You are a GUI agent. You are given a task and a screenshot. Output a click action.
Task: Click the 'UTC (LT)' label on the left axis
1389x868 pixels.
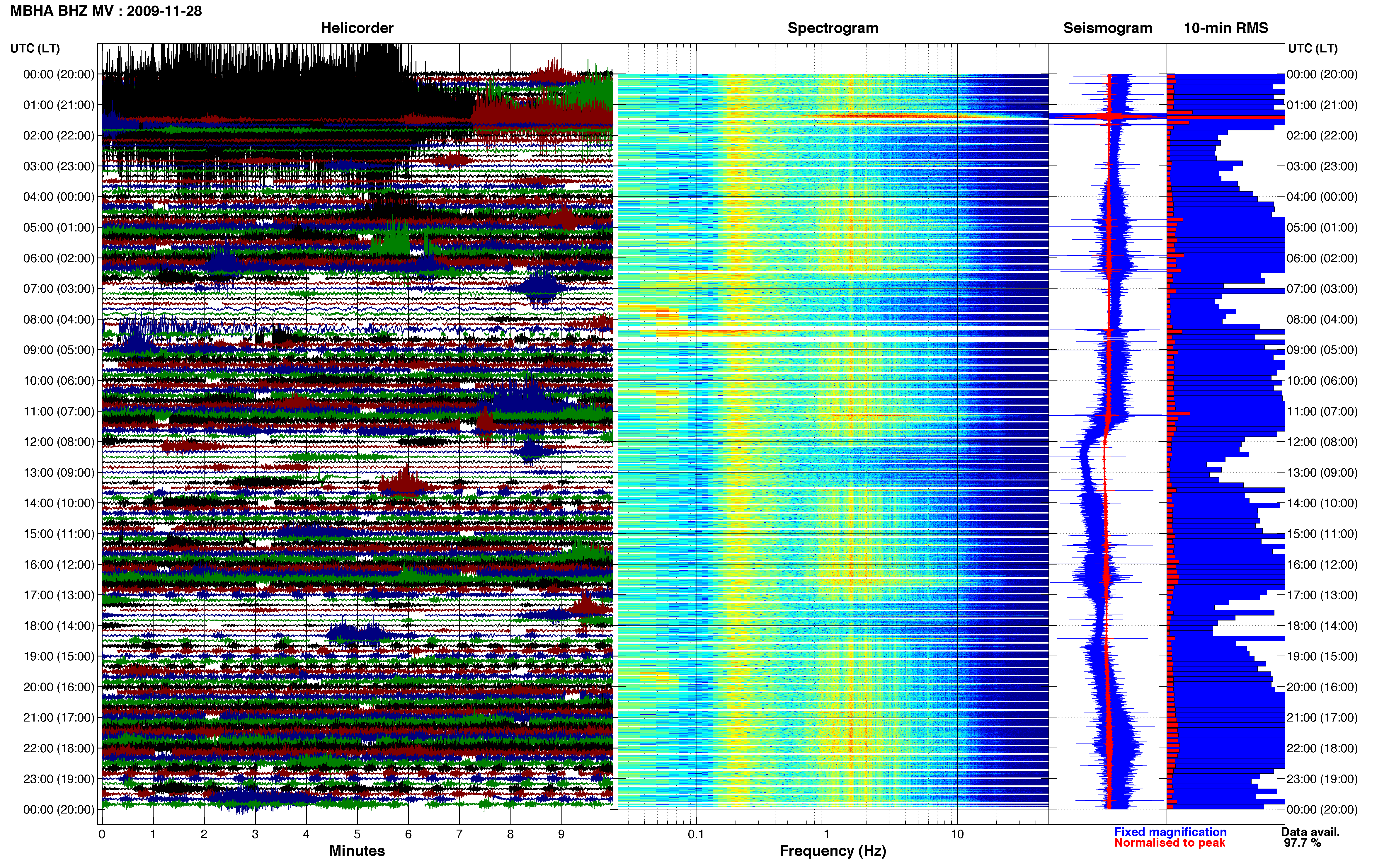point(35,48)
